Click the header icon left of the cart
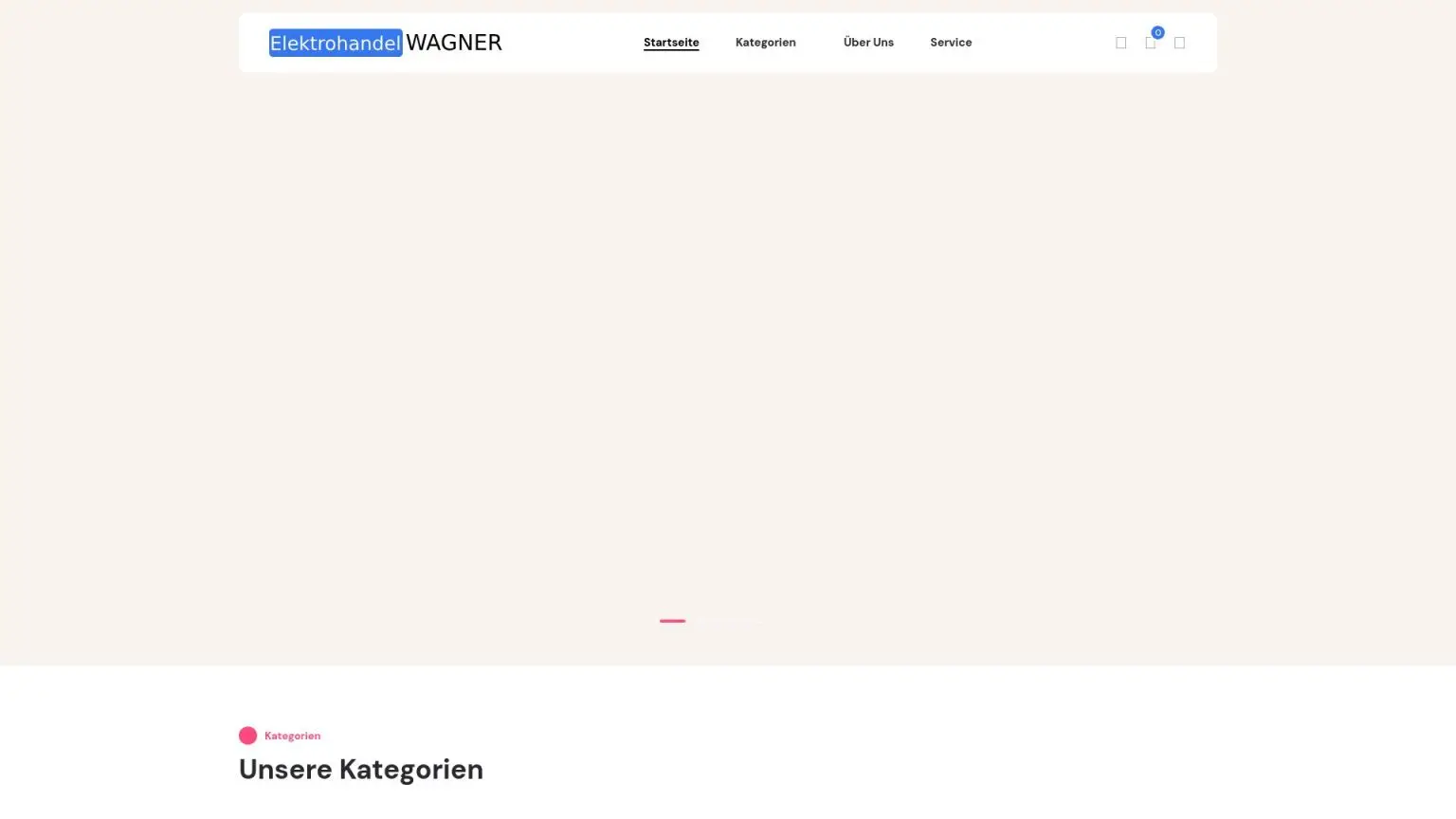Image resolution: width=1456 pixels, height=819 pixels. 1120,43
